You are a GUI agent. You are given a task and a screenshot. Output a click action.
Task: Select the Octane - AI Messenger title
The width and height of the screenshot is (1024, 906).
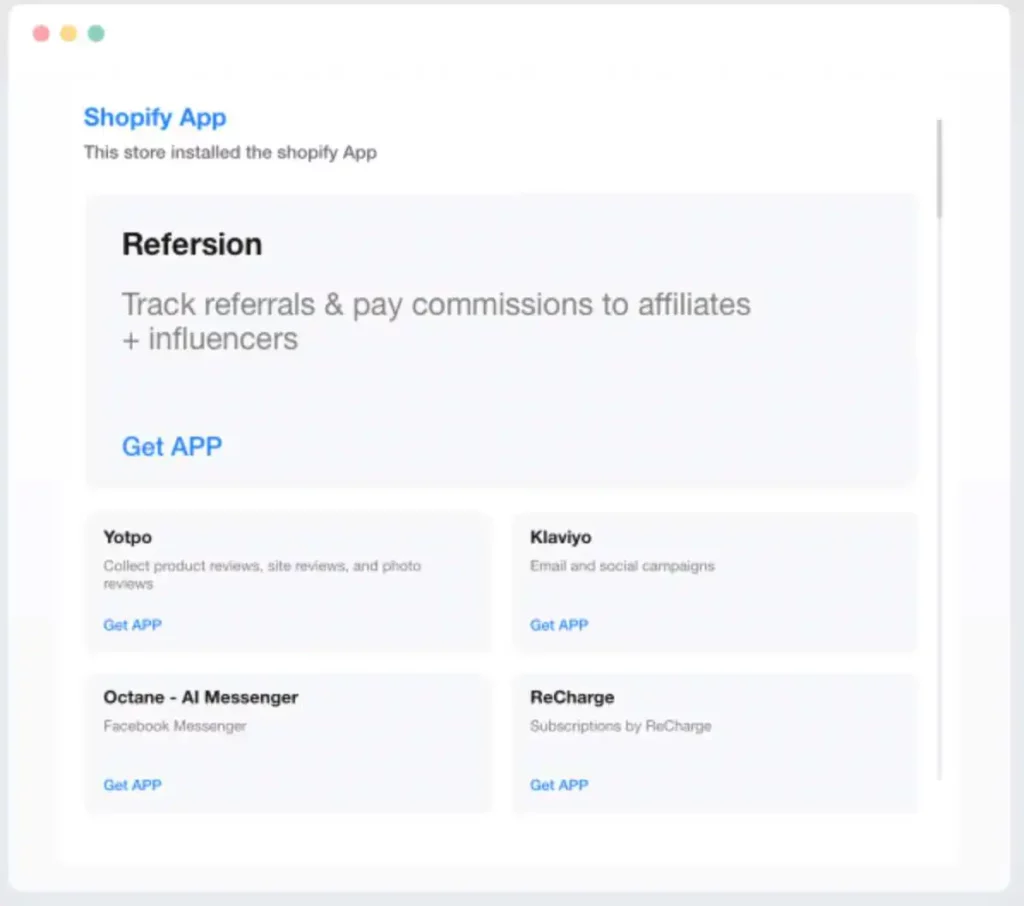pos(200,698)
